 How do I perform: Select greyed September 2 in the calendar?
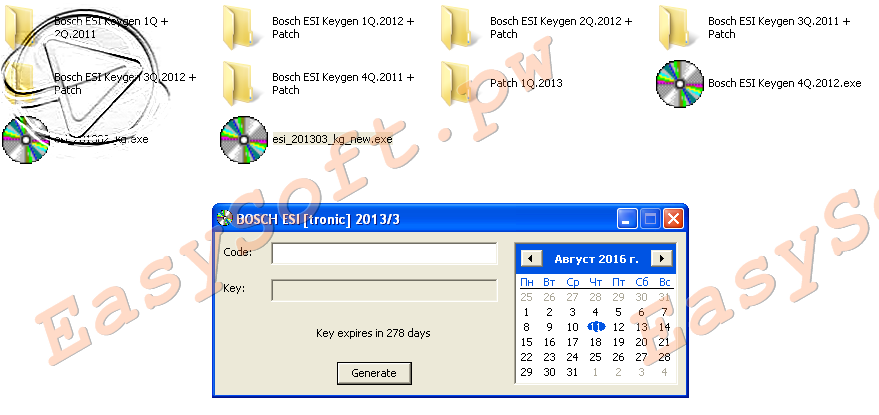tap(618, 372)
